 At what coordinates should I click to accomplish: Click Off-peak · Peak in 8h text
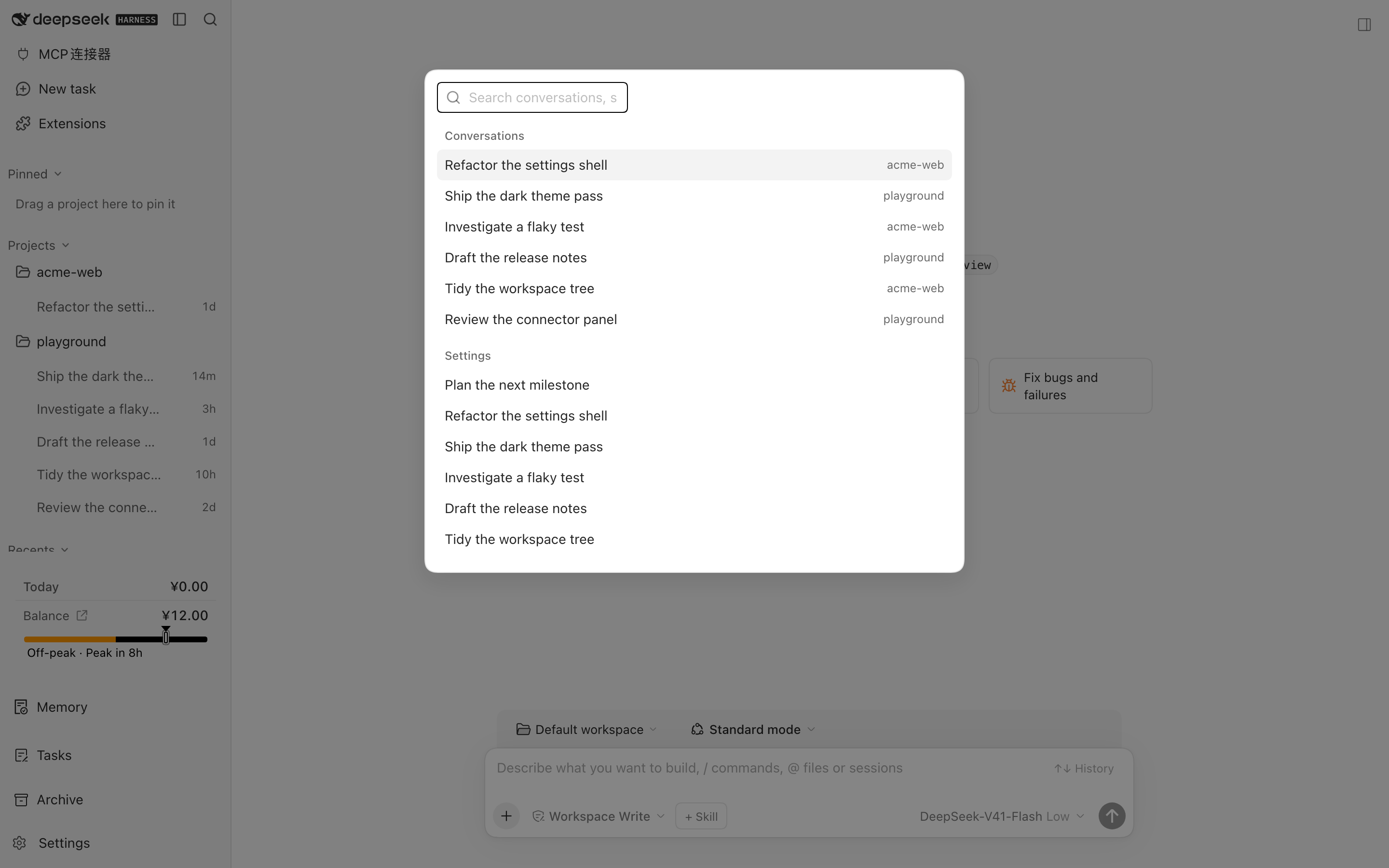[x=84, y=653]
